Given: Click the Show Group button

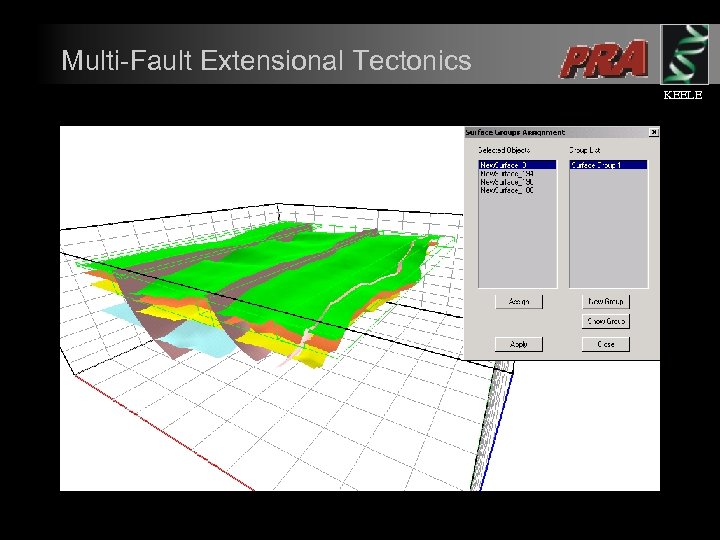Looking at the screenshot, I should pos(606,321).
